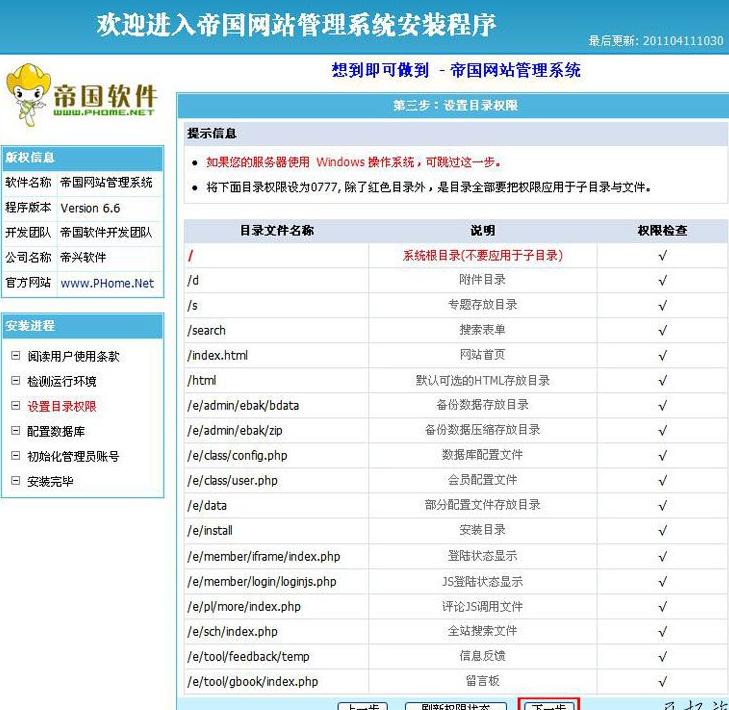The width and height of the screenshot is (729, 710).
Task: Click the 目录文件名称 column header
Action: pos(277,231)
